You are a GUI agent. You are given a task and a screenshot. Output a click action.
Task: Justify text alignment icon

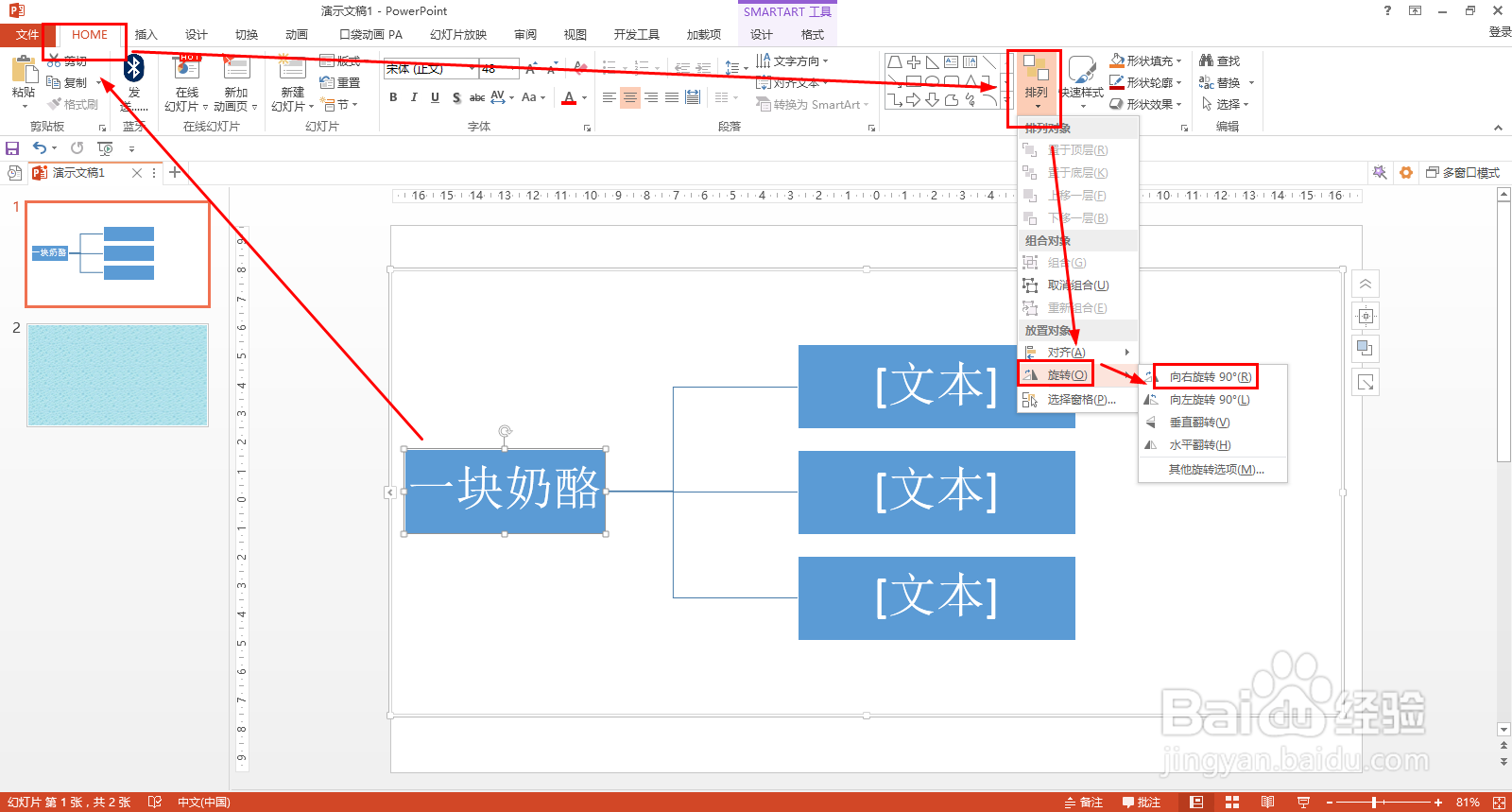click(x=672, y=97)
